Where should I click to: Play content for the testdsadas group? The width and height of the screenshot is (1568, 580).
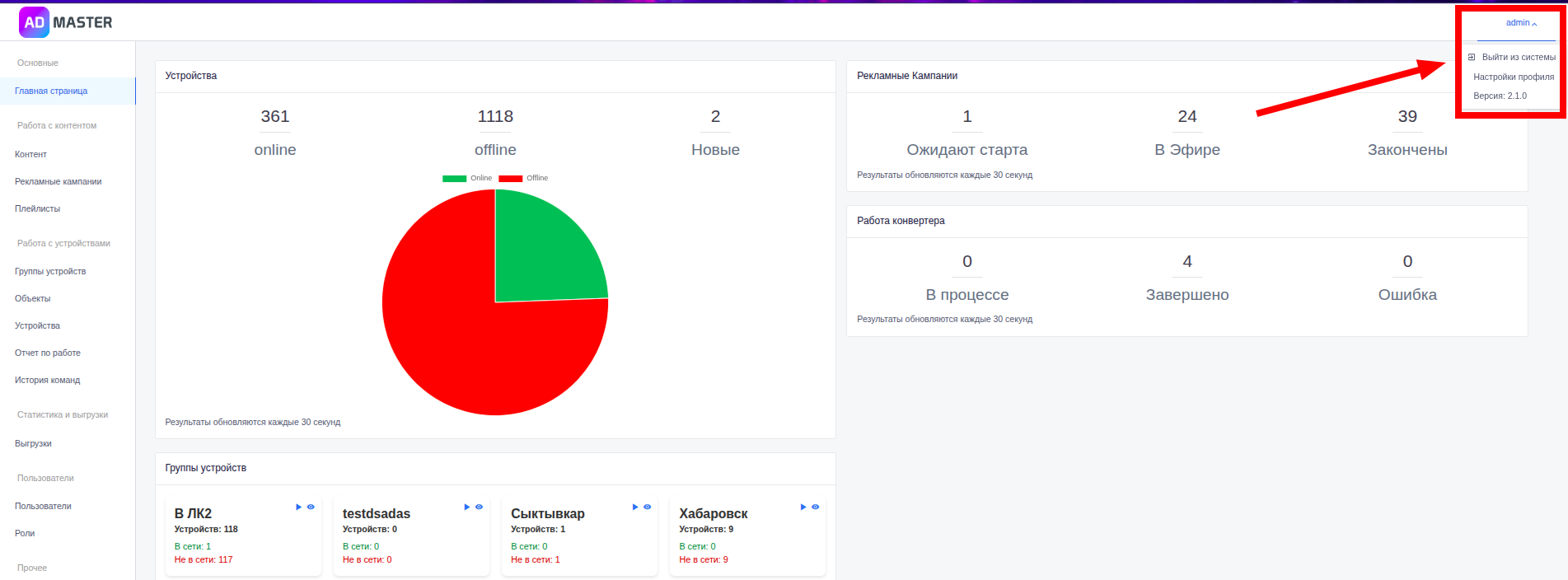pyautogui.click(x=467, y=507)
